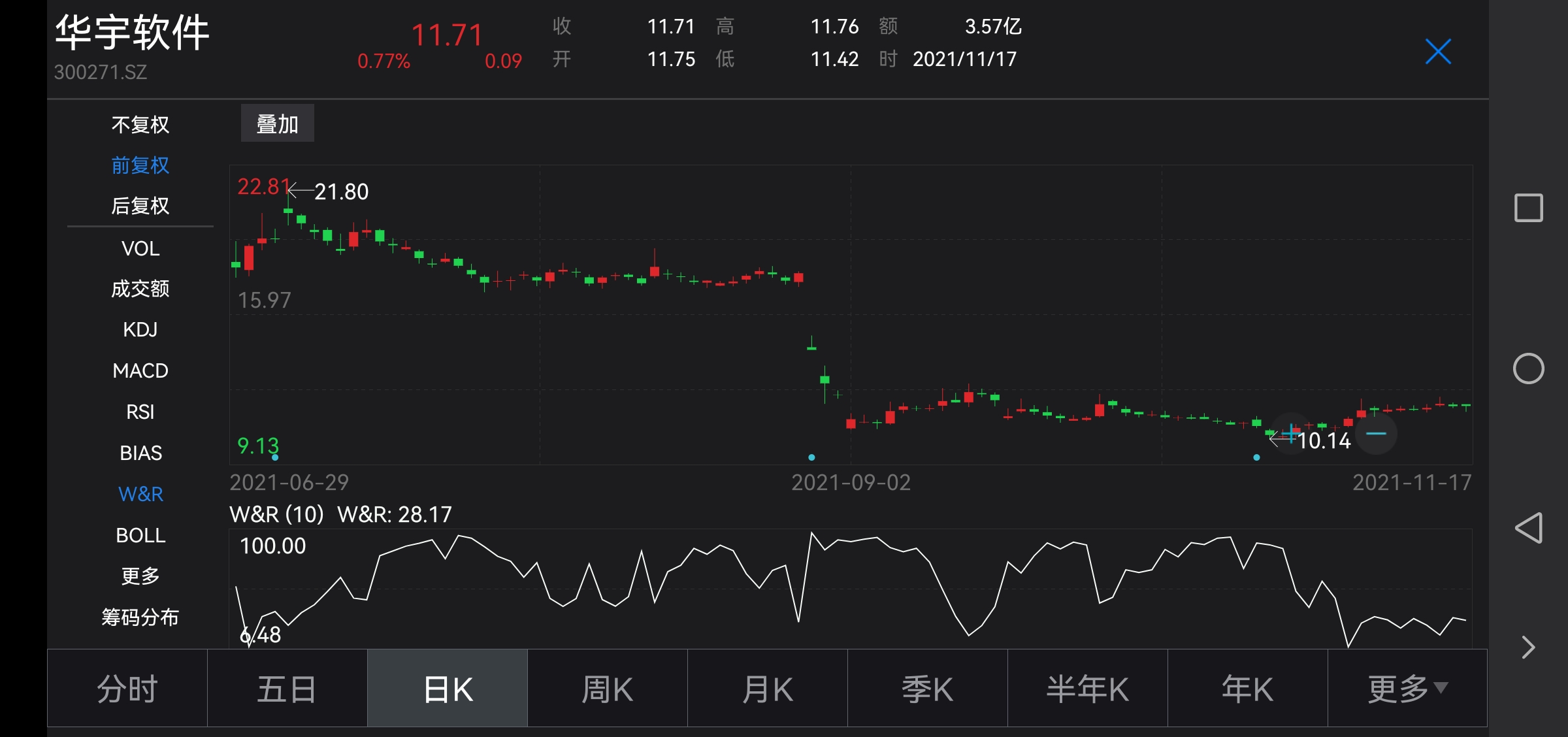Click cyan dot marker under 2021-09-02
Screen dimensions: 1568x737
811,457
